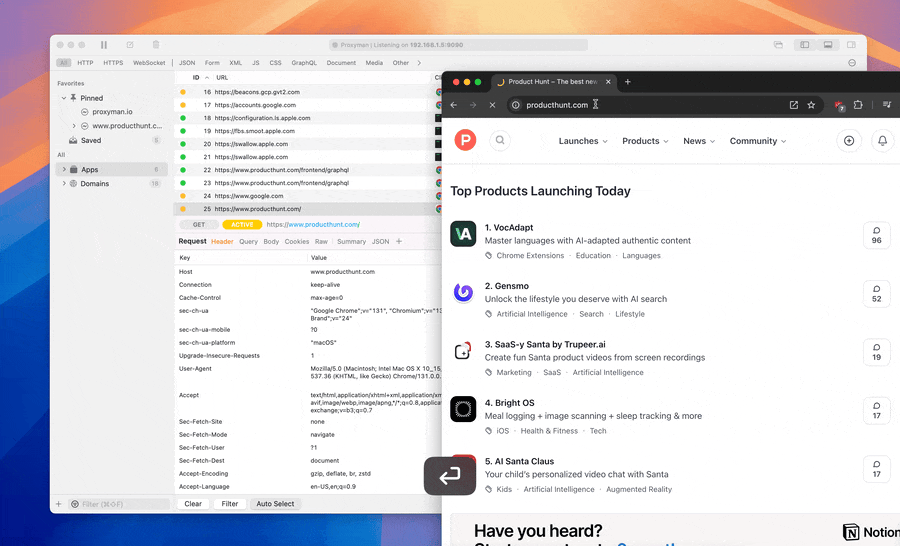Open Product Hunt search
Viewport: 900px width, 546px height.
tap(501, 140)
